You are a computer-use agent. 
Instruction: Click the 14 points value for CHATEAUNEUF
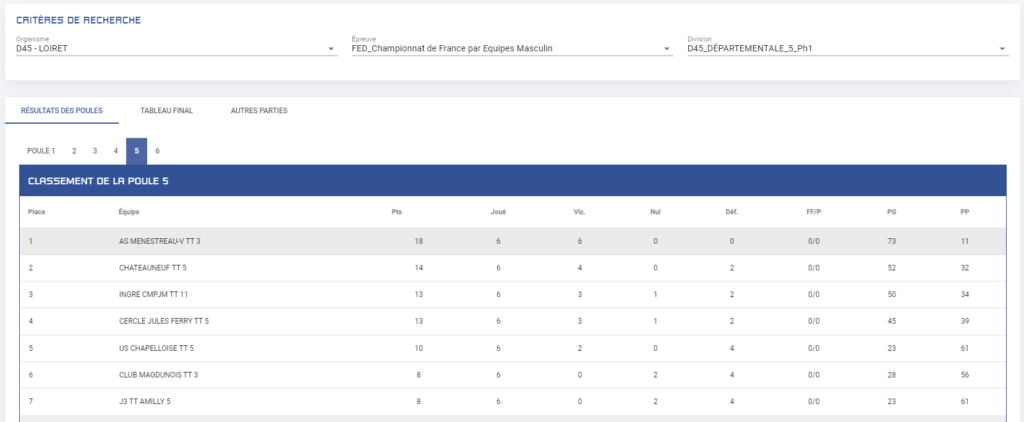(419, 268)
